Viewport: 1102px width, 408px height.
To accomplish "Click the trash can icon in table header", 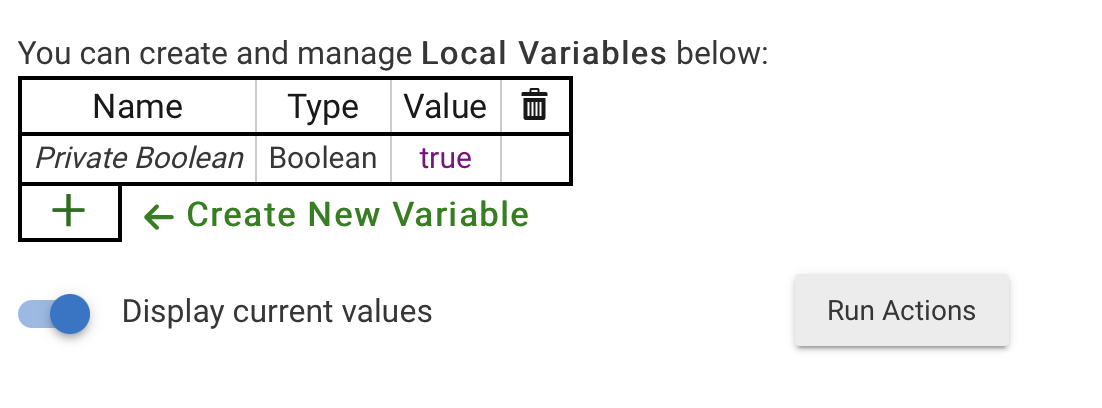I will 534,105.
